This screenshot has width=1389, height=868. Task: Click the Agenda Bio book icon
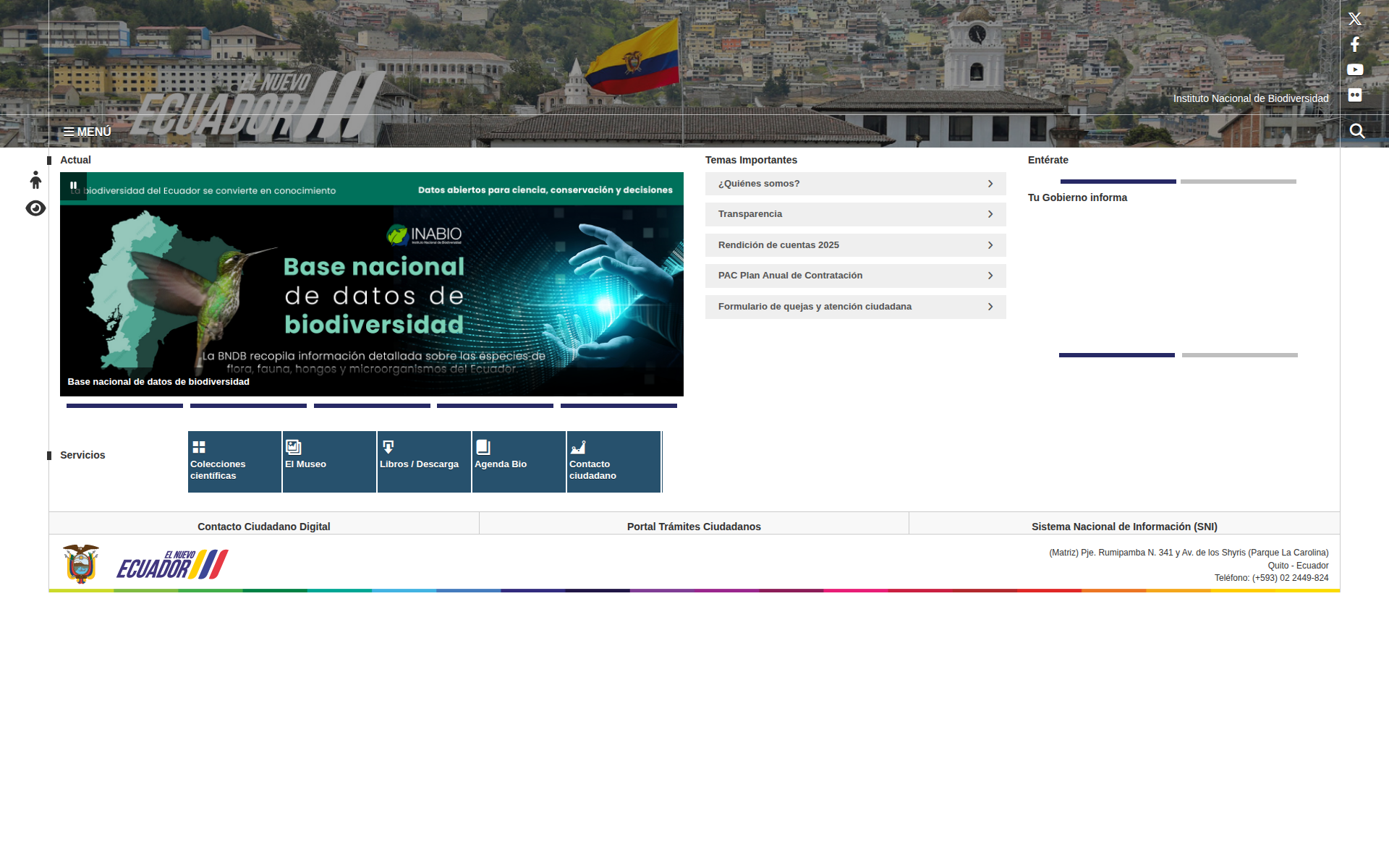pyautogui.click(x=483, y=447)
